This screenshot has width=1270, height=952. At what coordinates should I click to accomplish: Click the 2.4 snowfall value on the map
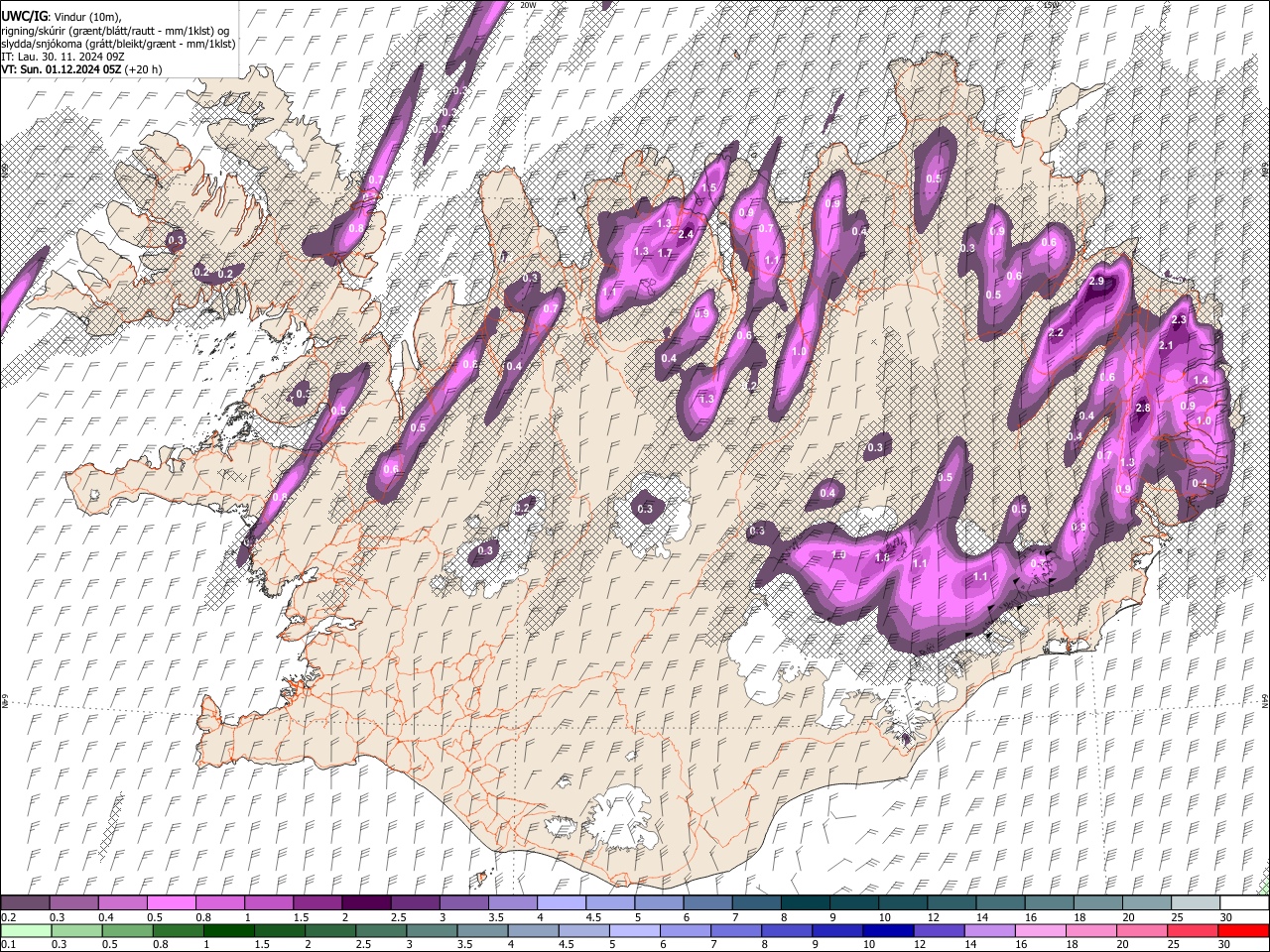[x=685, y=235]
